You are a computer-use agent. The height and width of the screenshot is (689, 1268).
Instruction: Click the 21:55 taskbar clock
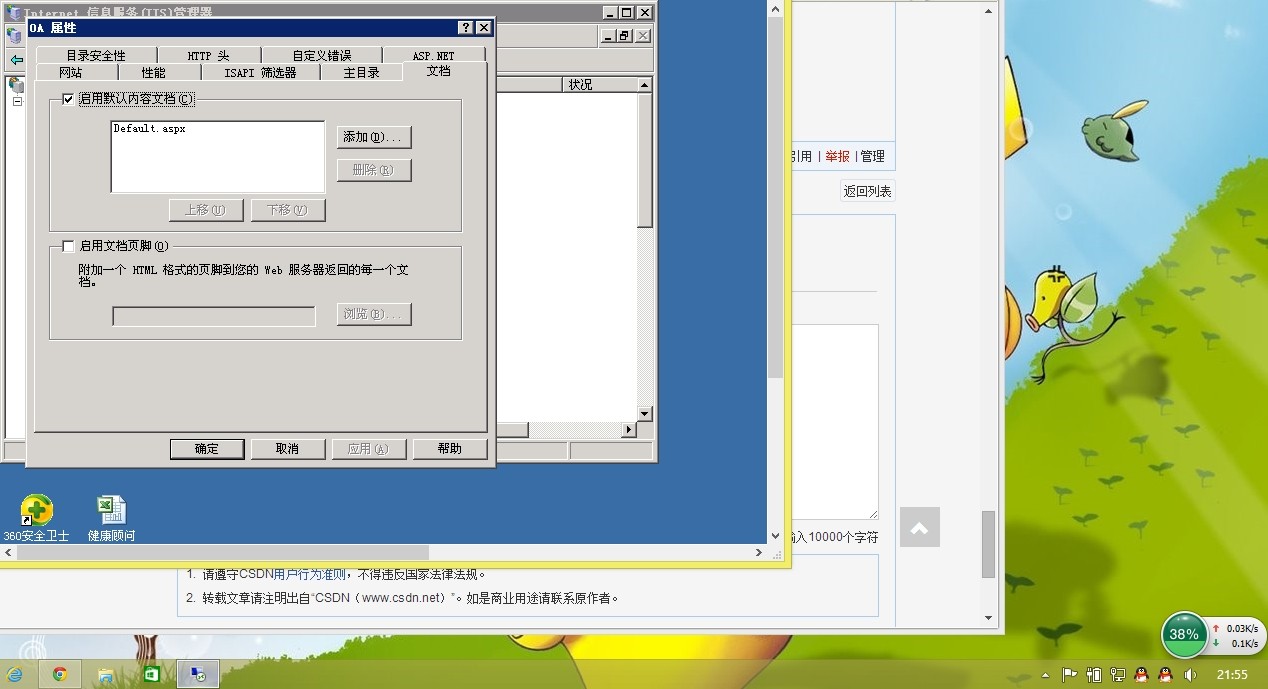tap(1233, 675)
